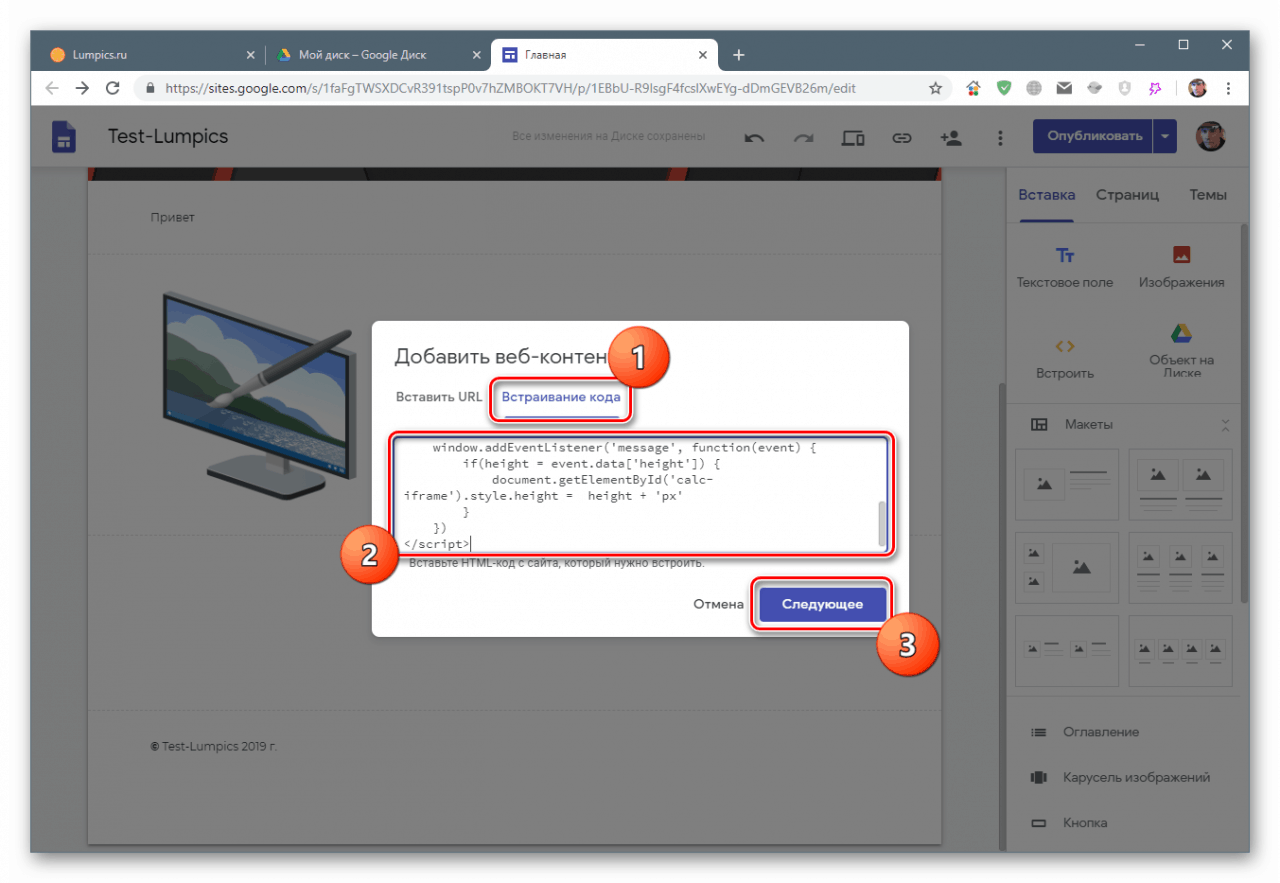1280x883 pixels.
Task: Open the Sites more options menu
Action: point(999,138)
